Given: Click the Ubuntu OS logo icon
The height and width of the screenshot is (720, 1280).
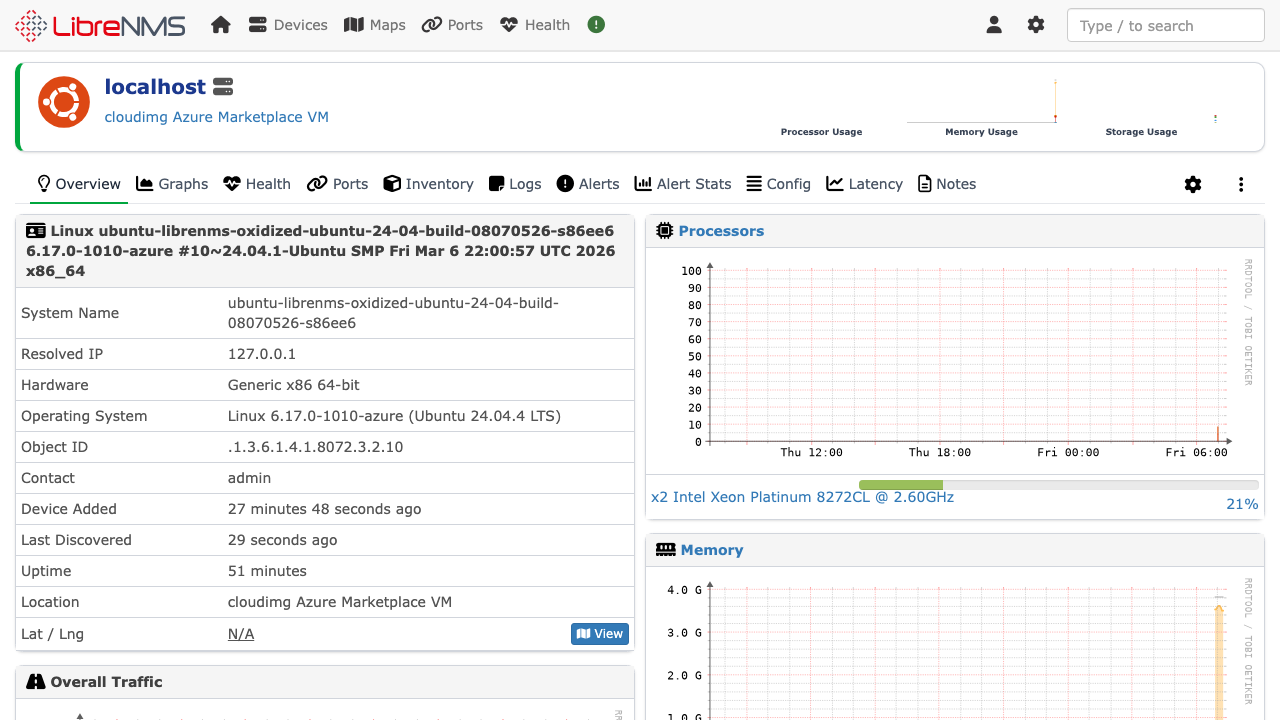Looking at the screenshot, I should [64, 102].
